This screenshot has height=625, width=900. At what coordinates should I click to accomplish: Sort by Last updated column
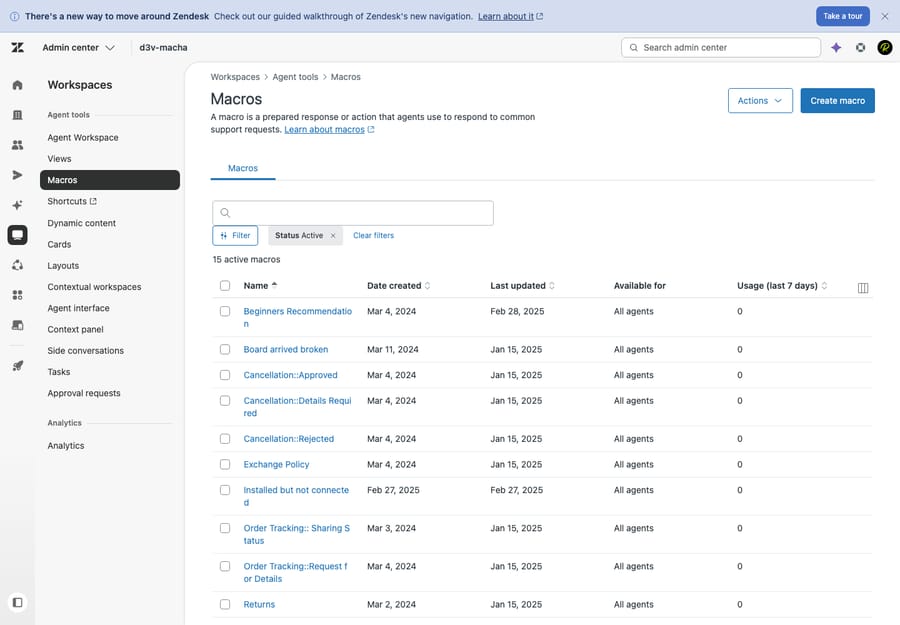(x=522, y=286)
